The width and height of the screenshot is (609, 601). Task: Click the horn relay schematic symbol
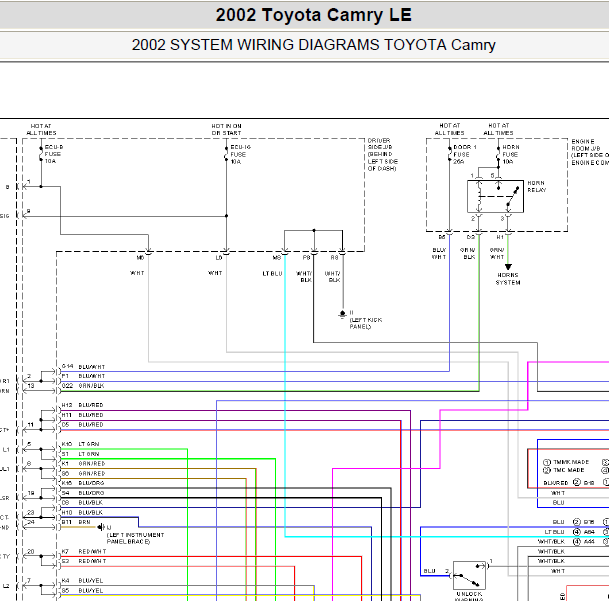pyautogui.click(x=495, y=196)
